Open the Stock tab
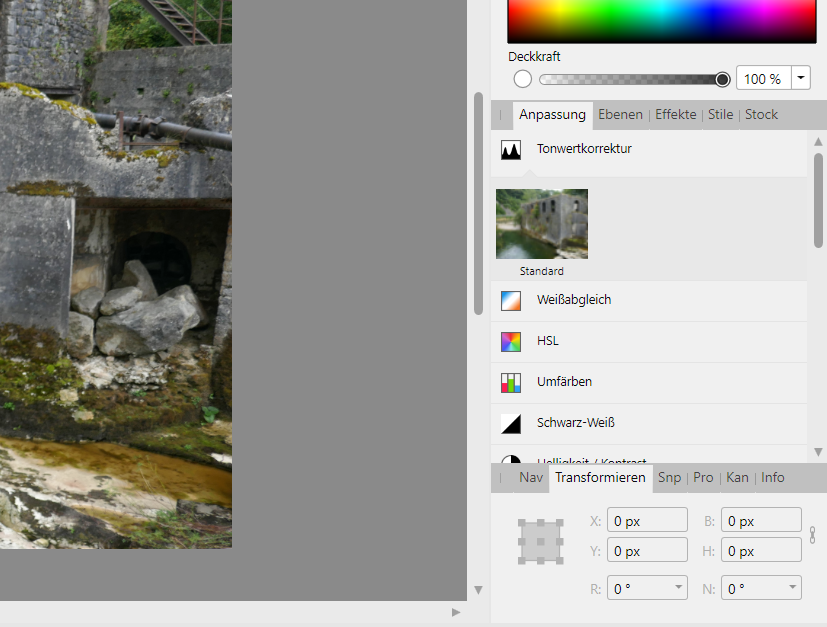This screenshot has width=827, height=627. point(761,114)
